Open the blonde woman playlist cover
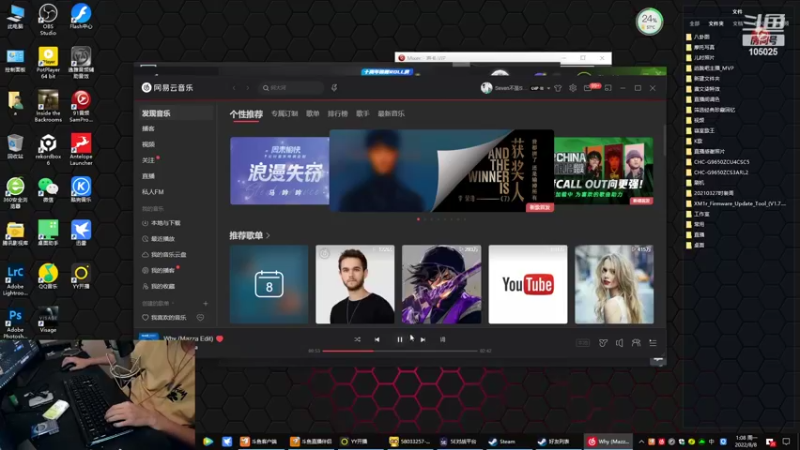 [614, 284]
